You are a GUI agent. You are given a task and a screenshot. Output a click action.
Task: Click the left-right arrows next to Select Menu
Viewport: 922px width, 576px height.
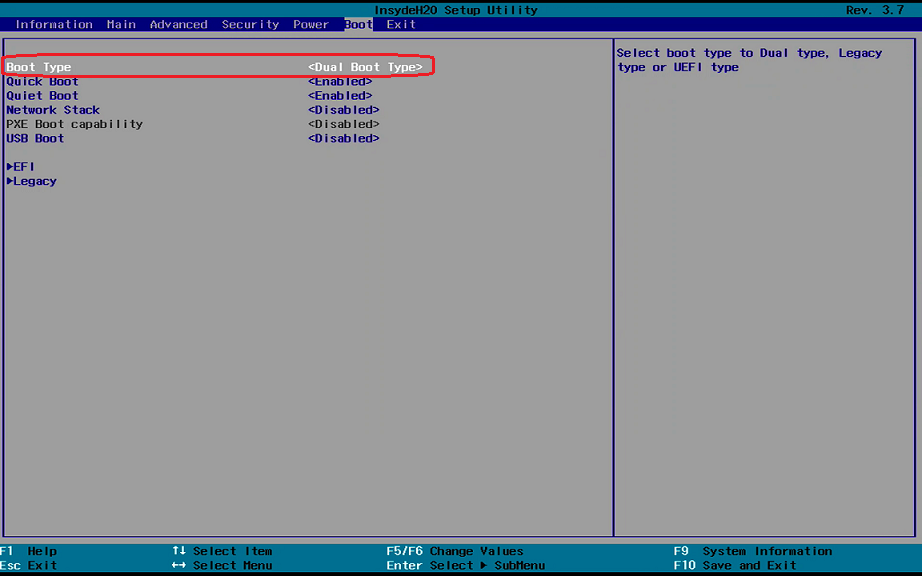point(179,565)
